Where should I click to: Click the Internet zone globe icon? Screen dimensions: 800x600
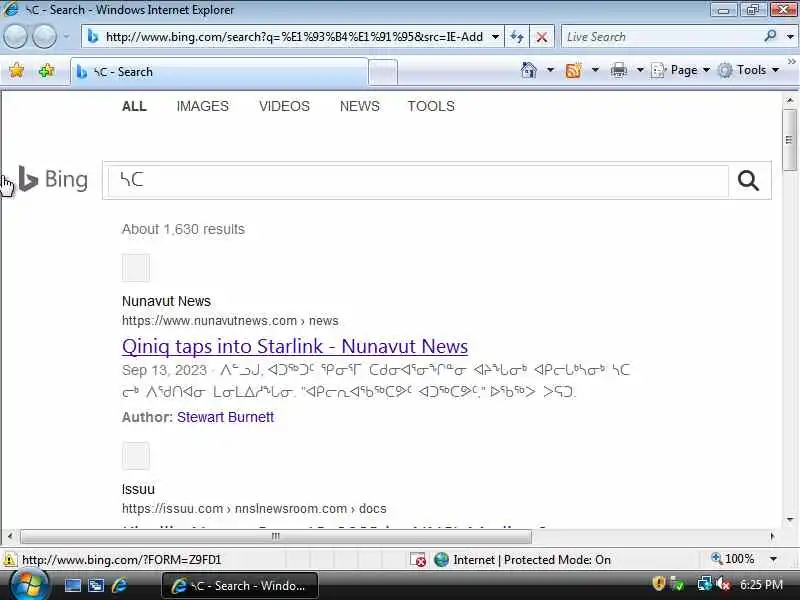[x=441, y=560]
